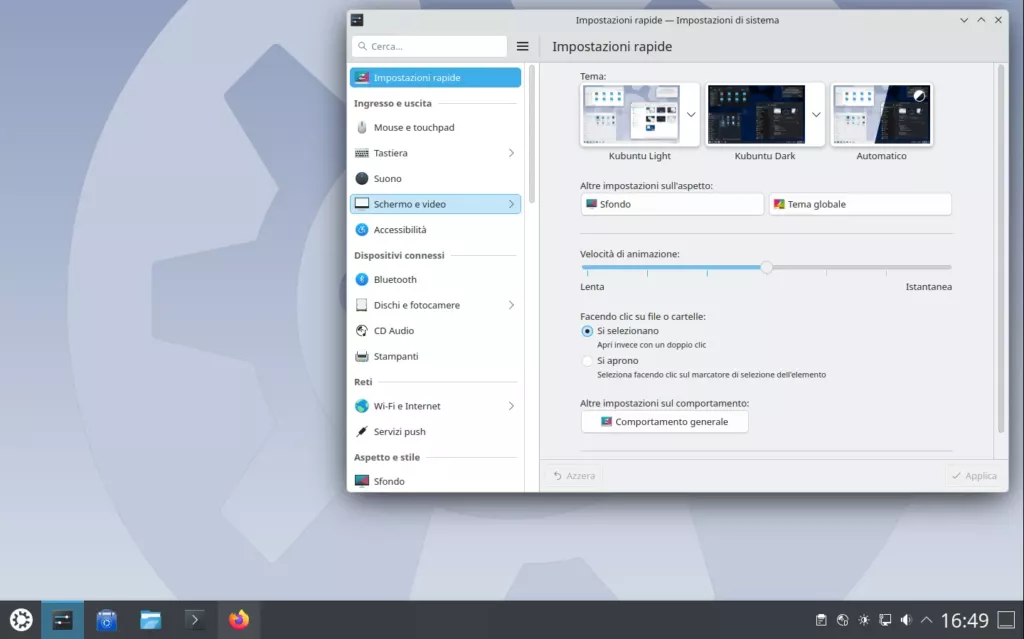Click the Wi-Fi e Internet globe icon
1024x639 pixels.
362,406
